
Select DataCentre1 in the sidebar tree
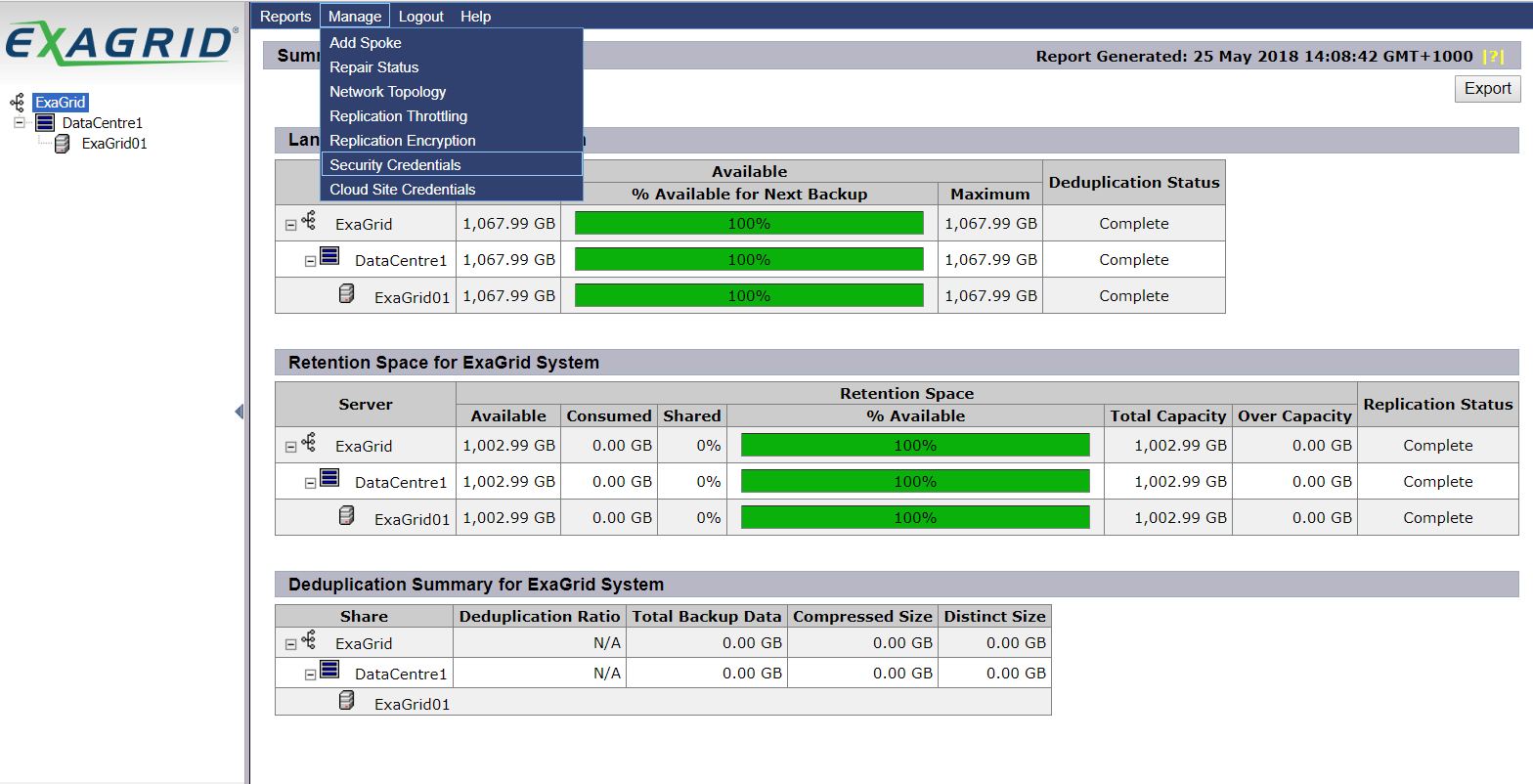pos(103,123)
